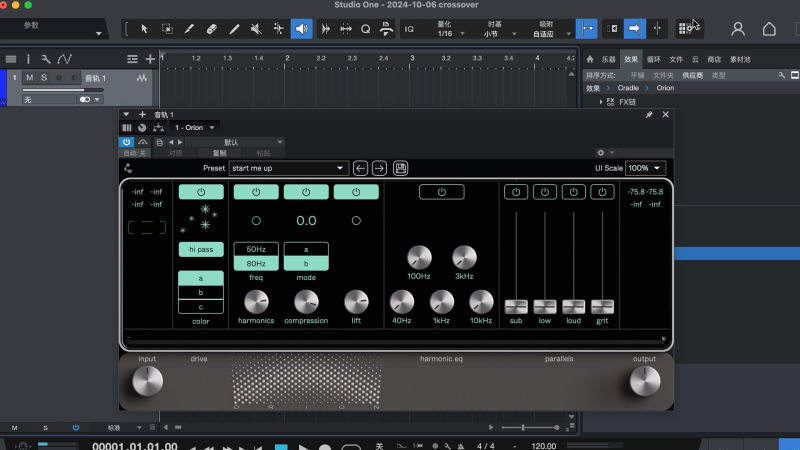Open quantize value 1/16 dropdown
This screenshot has width=800, height=450.
coord(451,33)
